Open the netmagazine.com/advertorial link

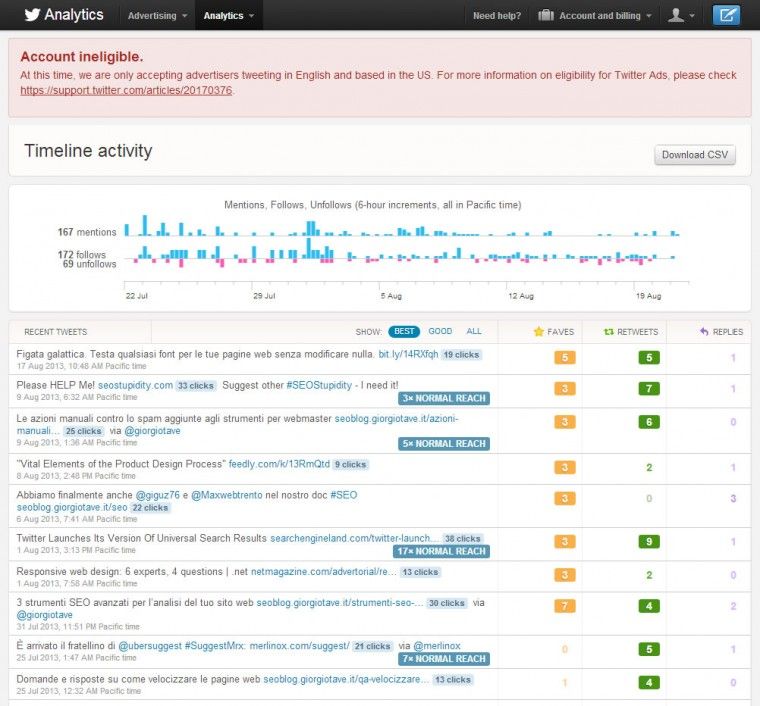point(324,572)
